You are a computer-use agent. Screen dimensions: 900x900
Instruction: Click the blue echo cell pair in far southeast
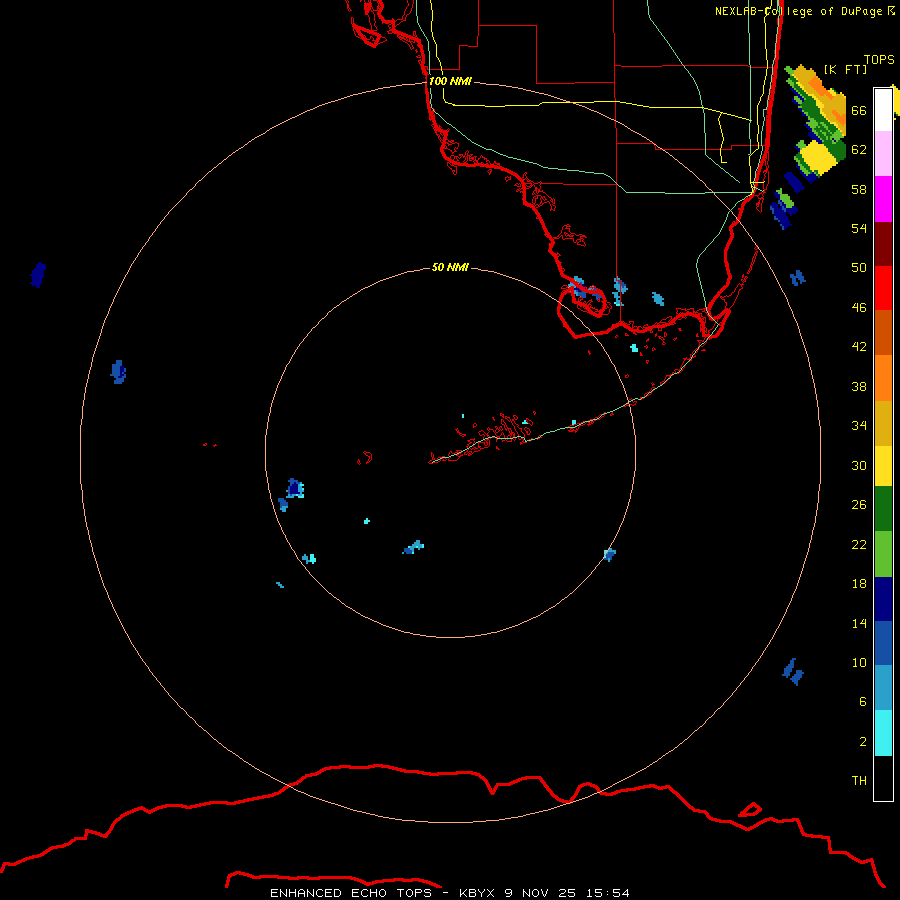pyautogui.click(x=793, y=672)
